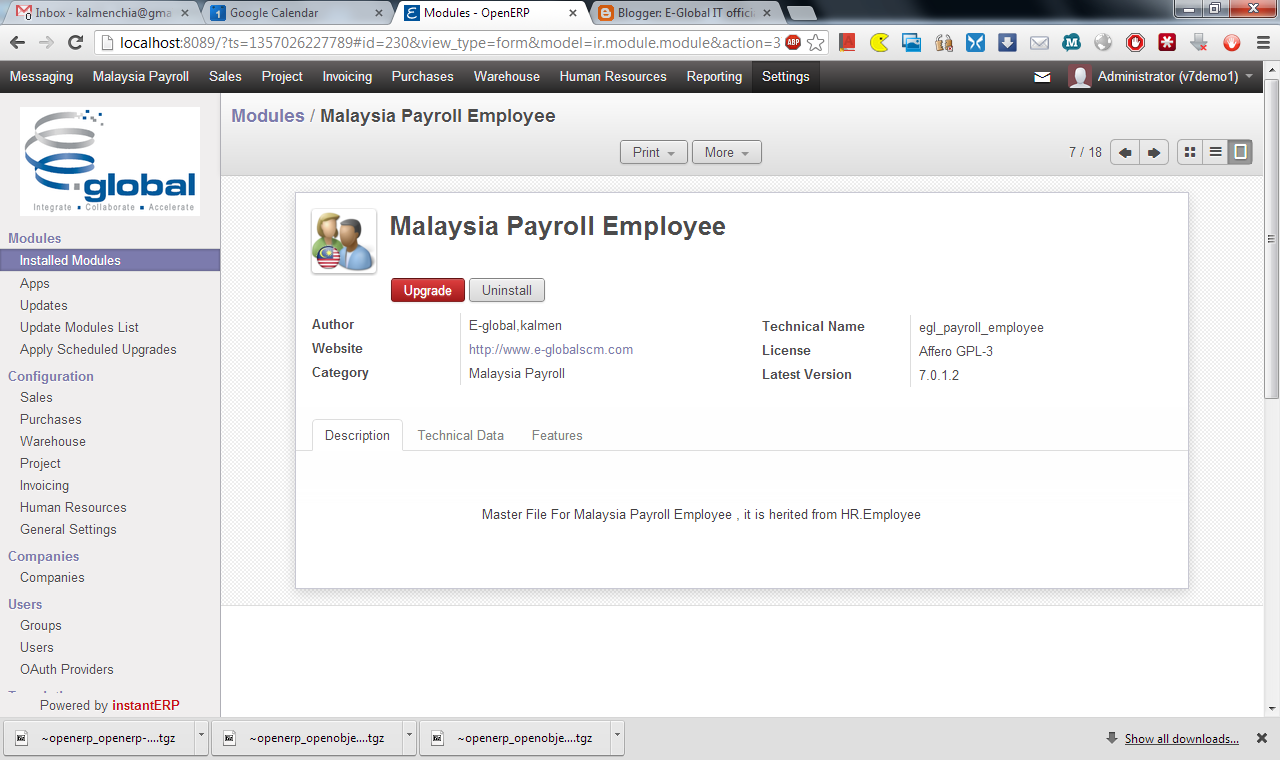1280x760 pixels.
Task: Click the blue X-shaped extension icon
Action: click(976, 43)
